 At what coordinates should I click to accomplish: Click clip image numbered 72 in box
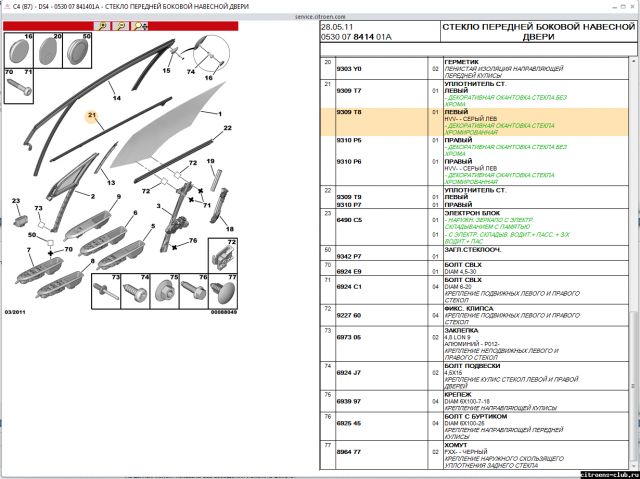[225, 259]
